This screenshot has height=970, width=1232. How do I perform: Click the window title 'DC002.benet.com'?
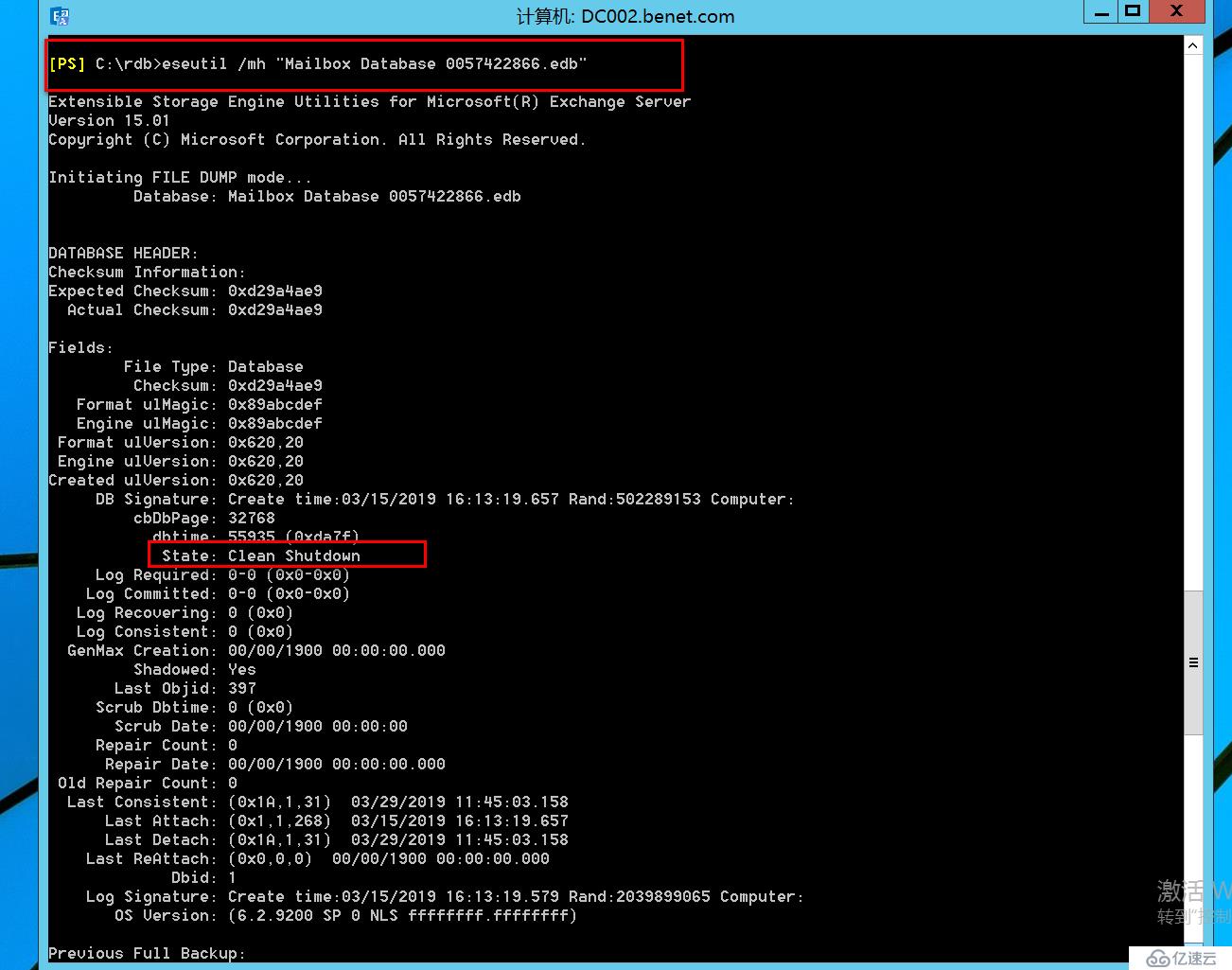coord(625,16)
